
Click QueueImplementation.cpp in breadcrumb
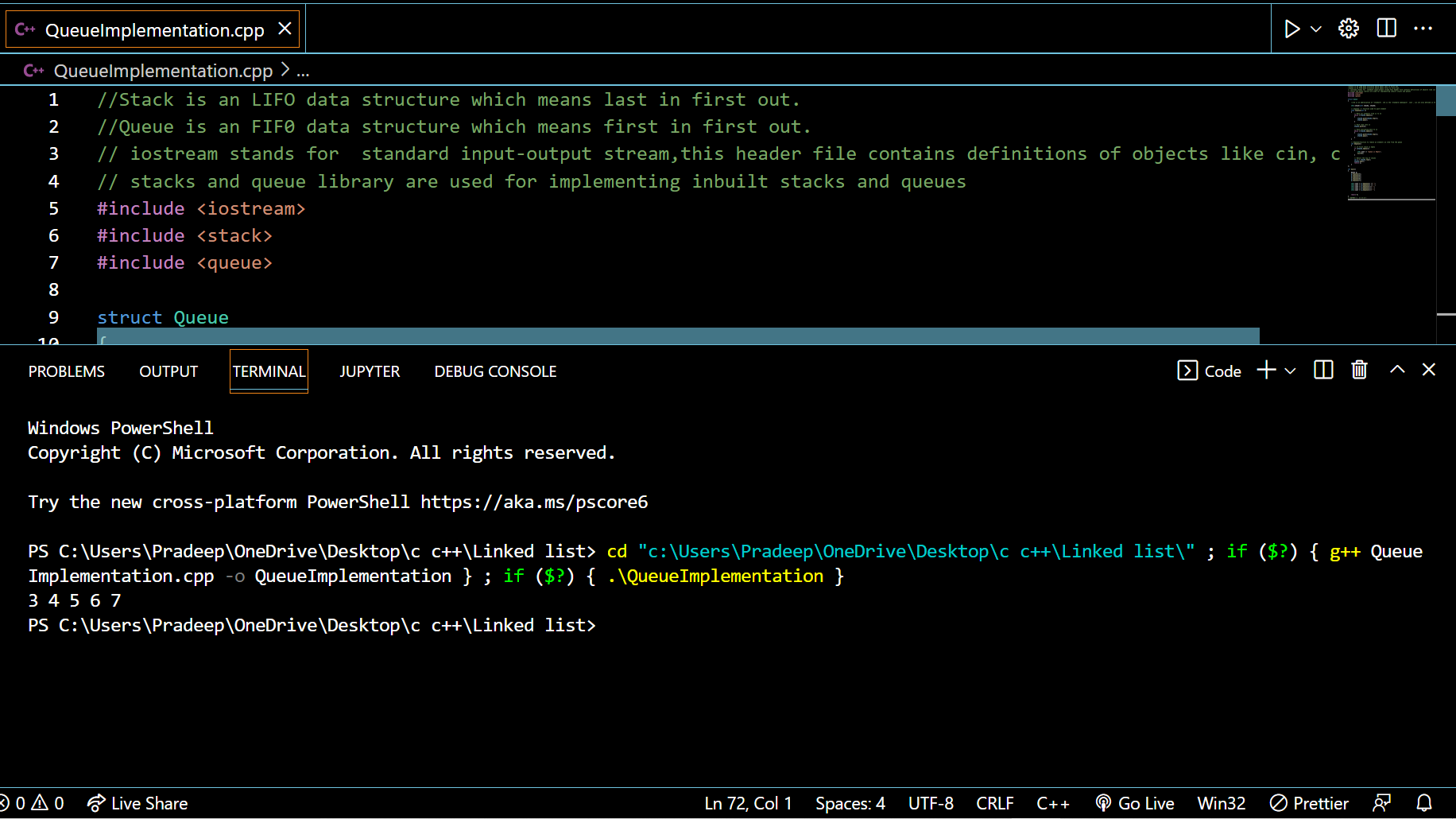click(x=163, y=71)
